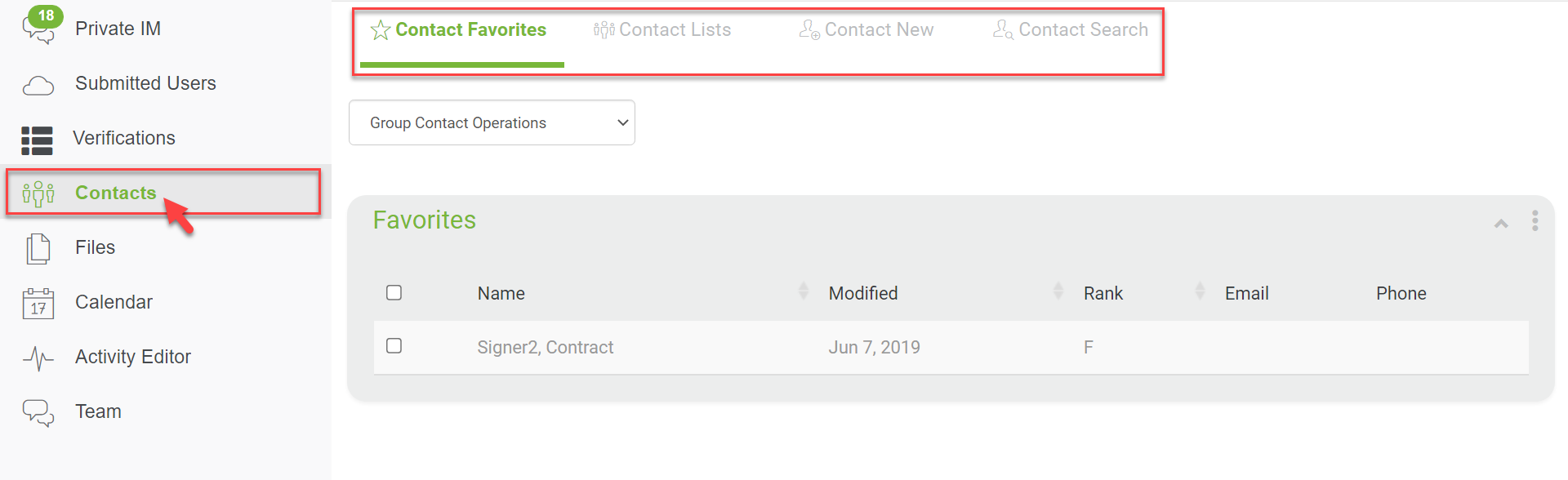The height and width of the screenshot is (480, 1568).
Task: Click the Team speech bubbles icon
Action: (x=38, y=413)
